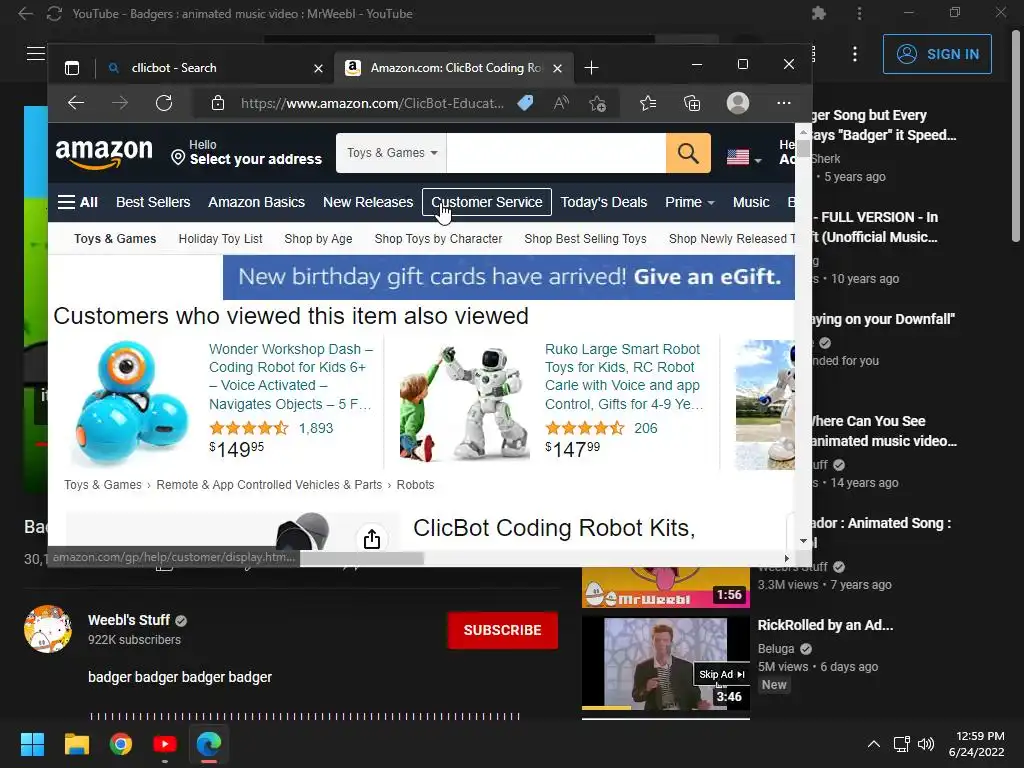Open the US flag language dropdown
The height and width of the screenshot is (768, 1024).
[744, 157]
